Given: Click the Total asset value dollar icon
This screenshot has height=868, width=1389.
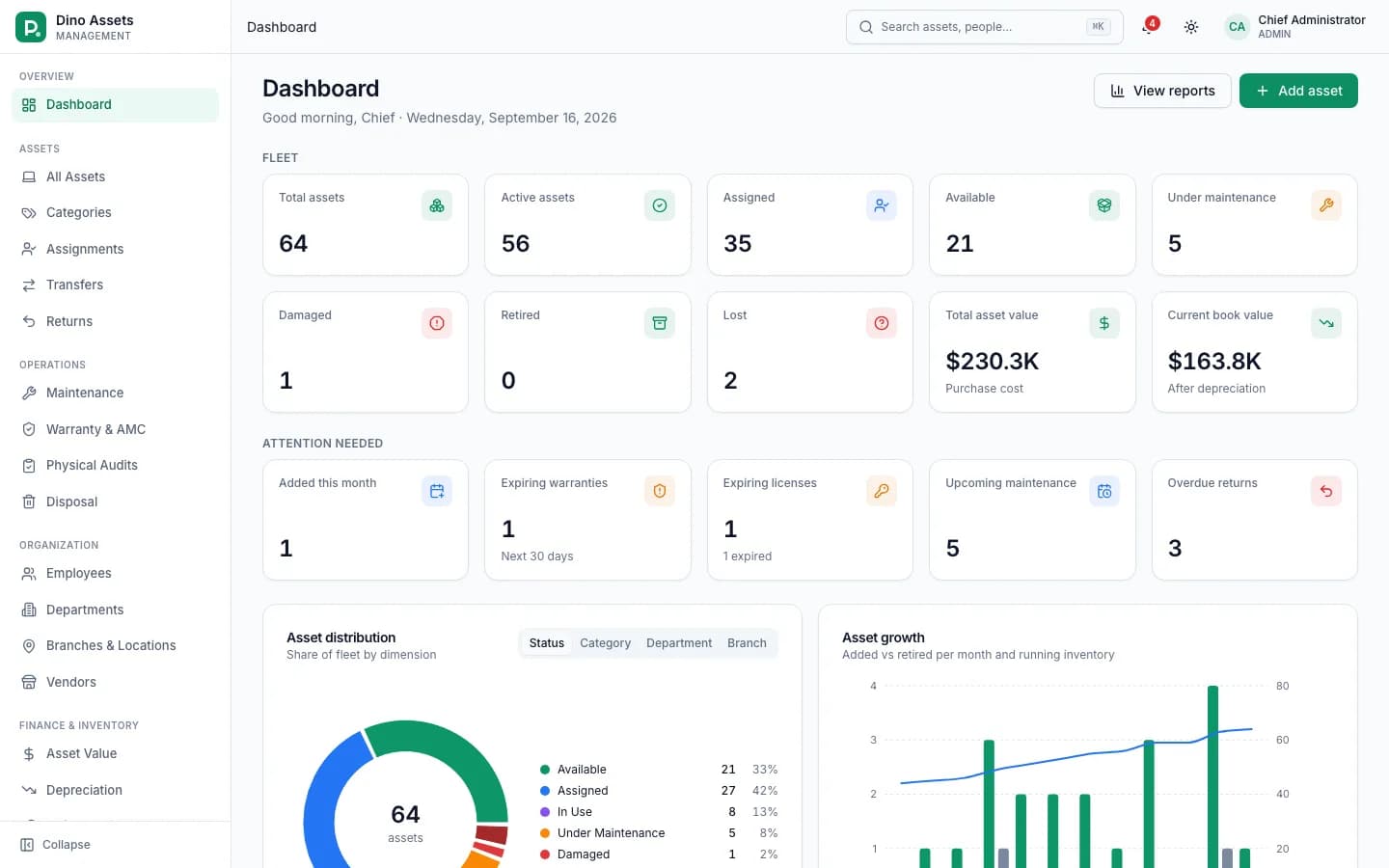Looking at the screenshot, I should pos(1104,323).
